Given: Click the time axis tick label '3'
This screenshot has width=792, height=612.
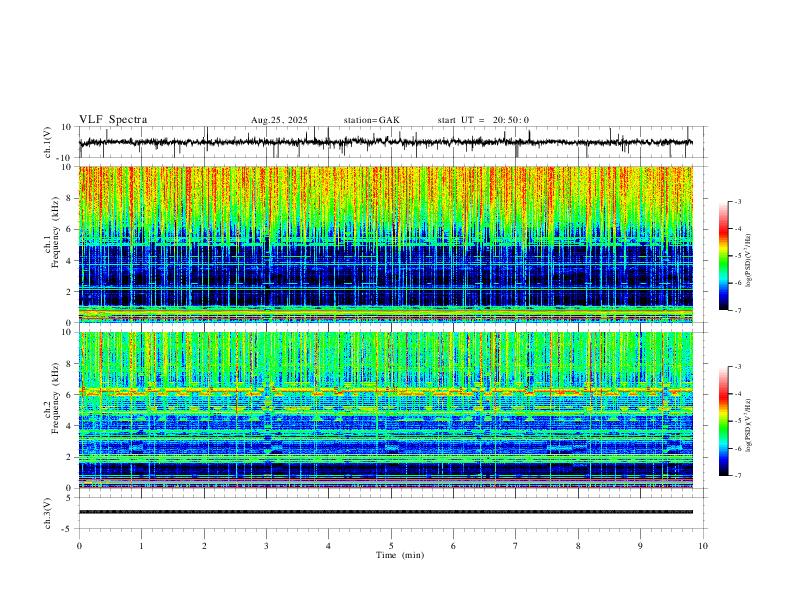Looking at the screenshot, I should click(266, 546).
